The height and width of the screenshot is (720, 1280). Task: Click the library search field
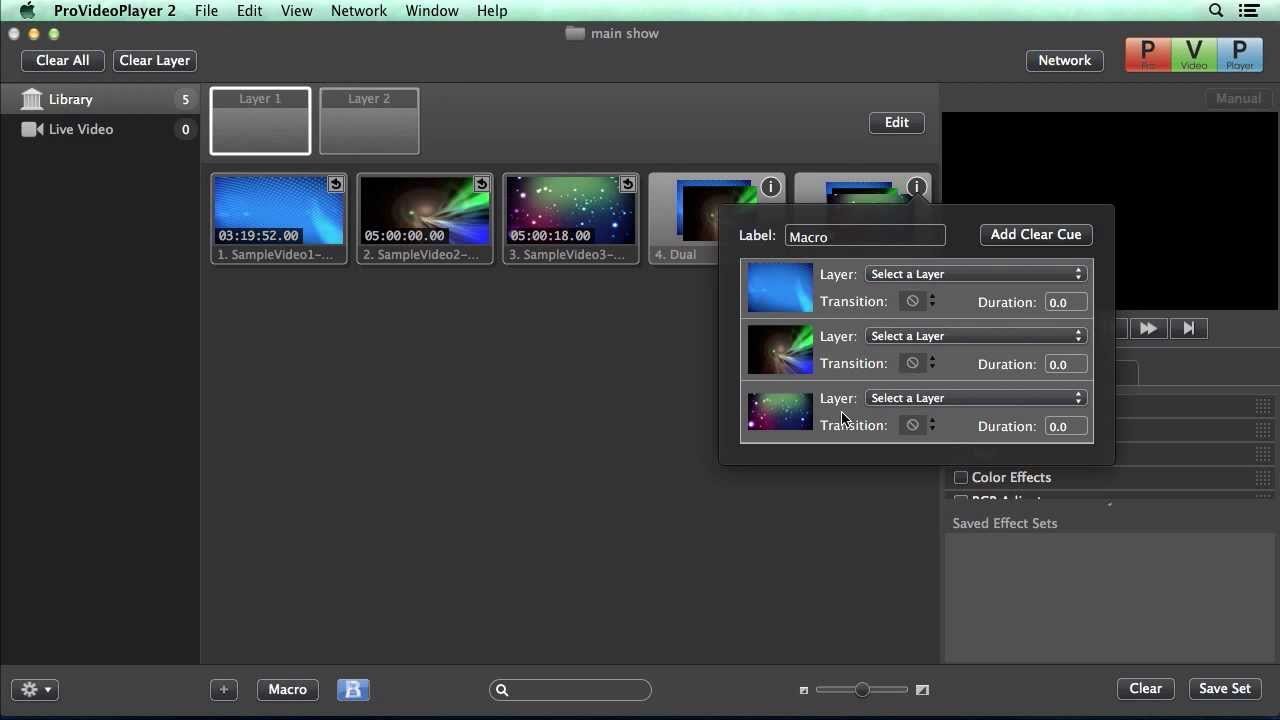(x=570, y=689)
